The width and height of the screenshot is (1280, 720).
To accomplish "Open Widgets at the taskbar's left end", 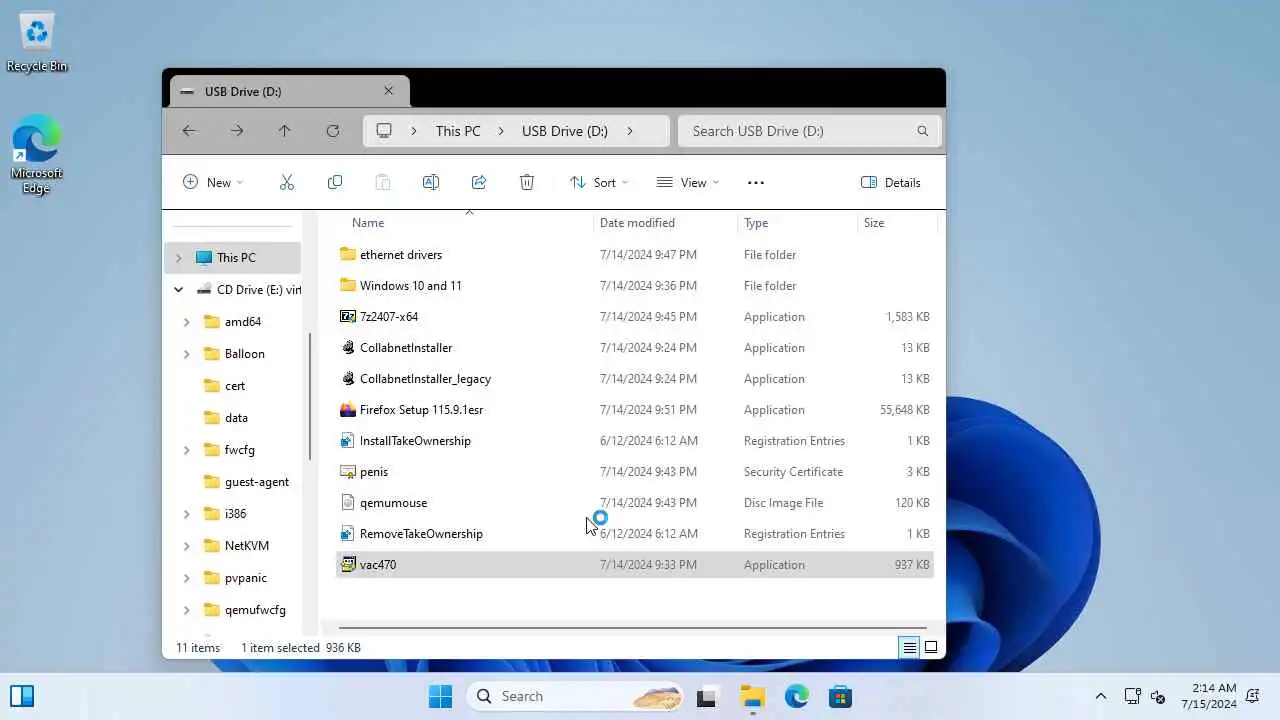I will pyautogui.click(x=22, y=696).
